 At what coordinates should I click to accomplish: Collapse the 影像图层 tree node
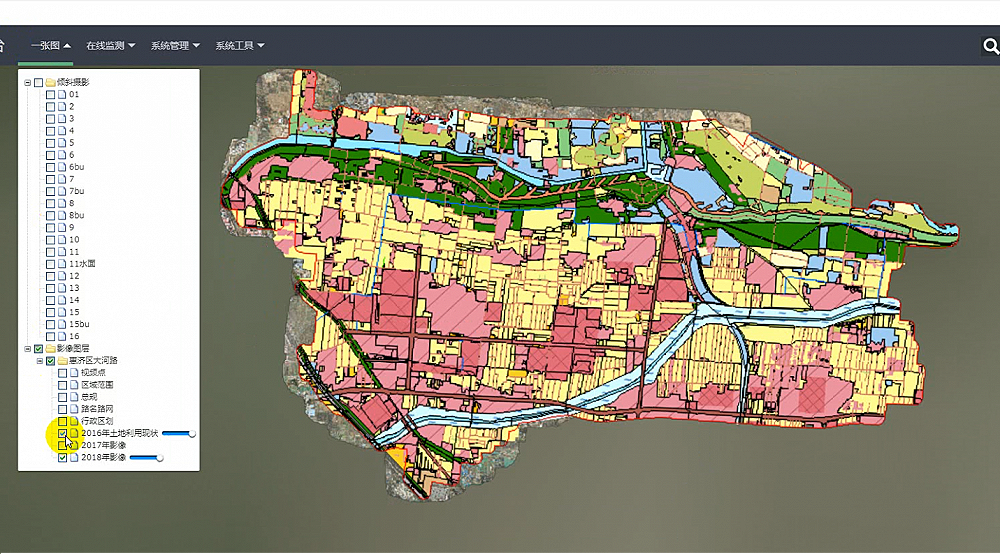point(28,348)
